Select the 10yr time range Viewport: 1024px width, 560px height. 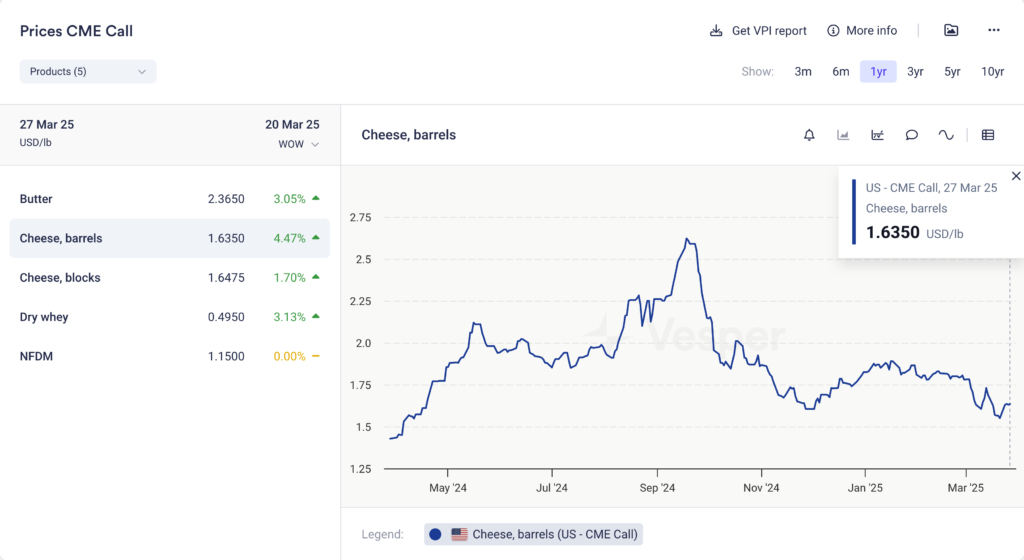tap(992, 72)
